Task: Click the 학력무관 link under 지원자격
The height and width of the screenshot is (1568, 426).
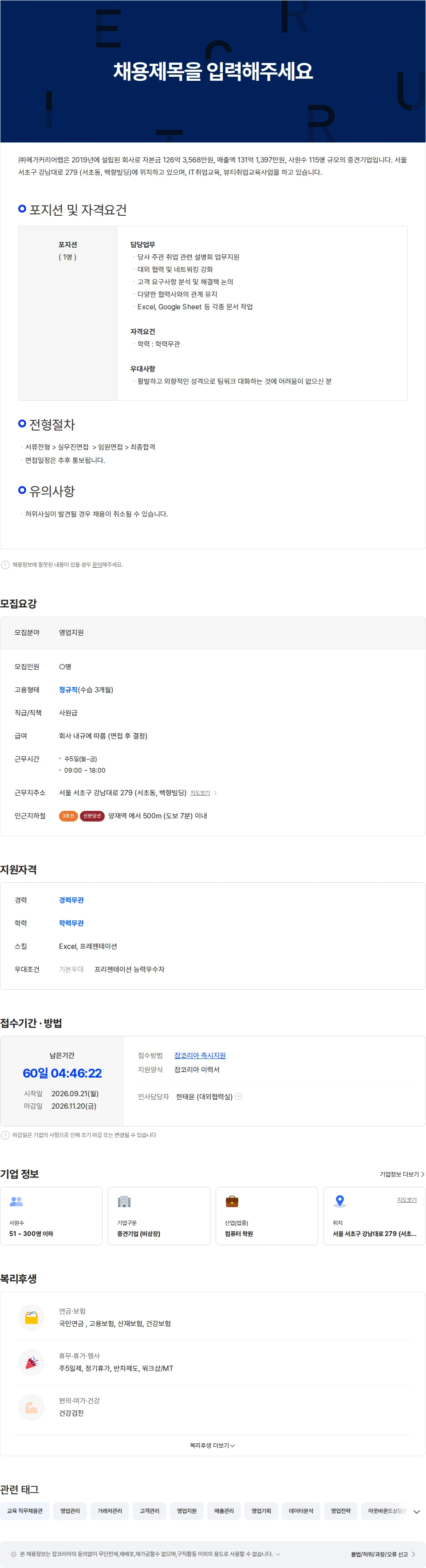Action: [71, 923]
